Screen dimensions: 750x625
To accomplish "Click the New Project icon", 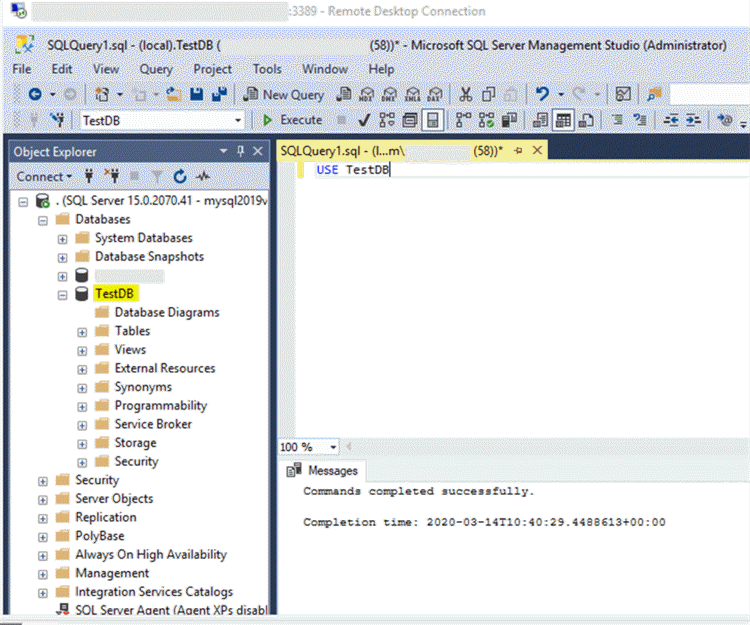I will (x=102, y=94).
